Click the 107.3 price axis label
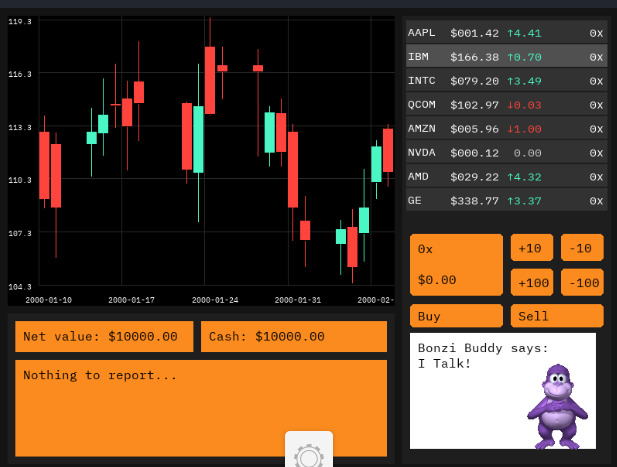Screen dimensions: 617x467 [20, 233]
